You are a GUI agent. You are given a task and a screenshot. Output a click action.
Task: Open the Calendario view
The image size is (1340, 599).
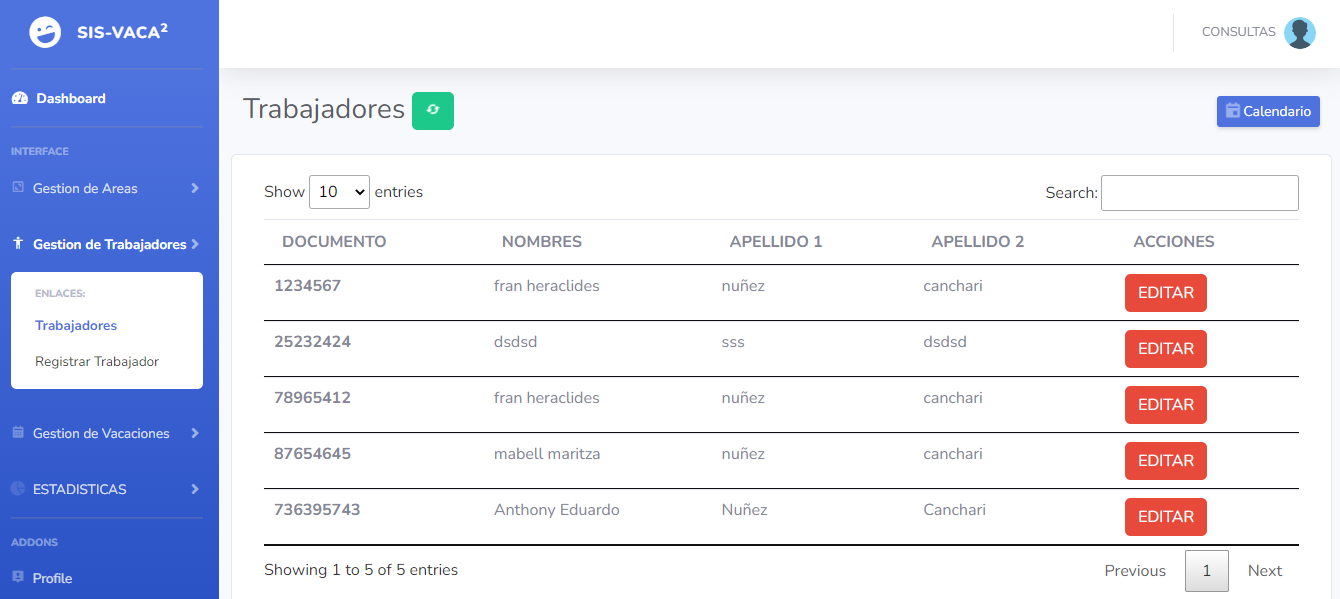1268,111
